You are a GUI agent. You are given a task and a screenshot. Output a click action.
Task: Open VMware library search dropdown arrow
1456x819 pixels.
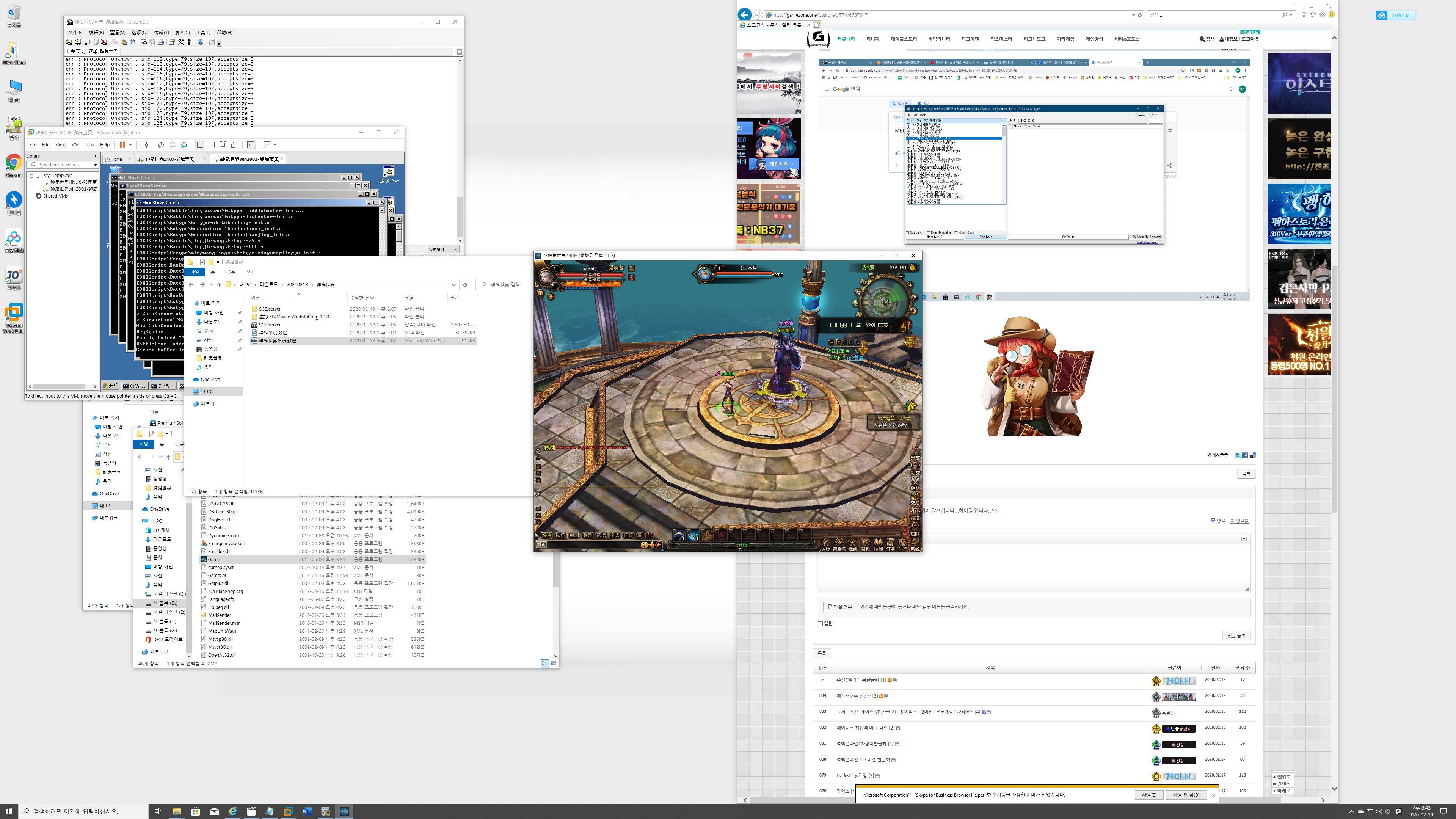[95, 165]
